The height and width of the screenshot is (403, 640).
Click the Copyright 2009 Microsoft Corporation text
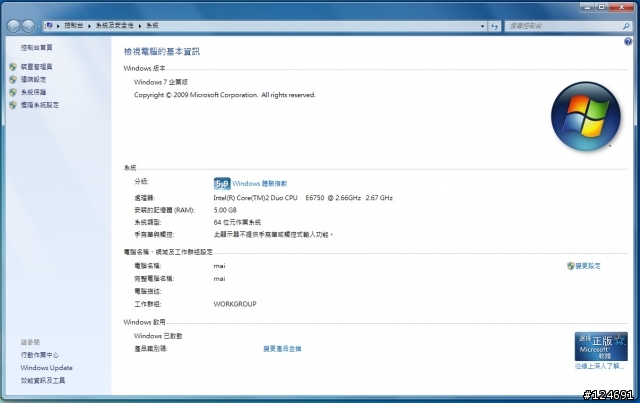[224, 95]
